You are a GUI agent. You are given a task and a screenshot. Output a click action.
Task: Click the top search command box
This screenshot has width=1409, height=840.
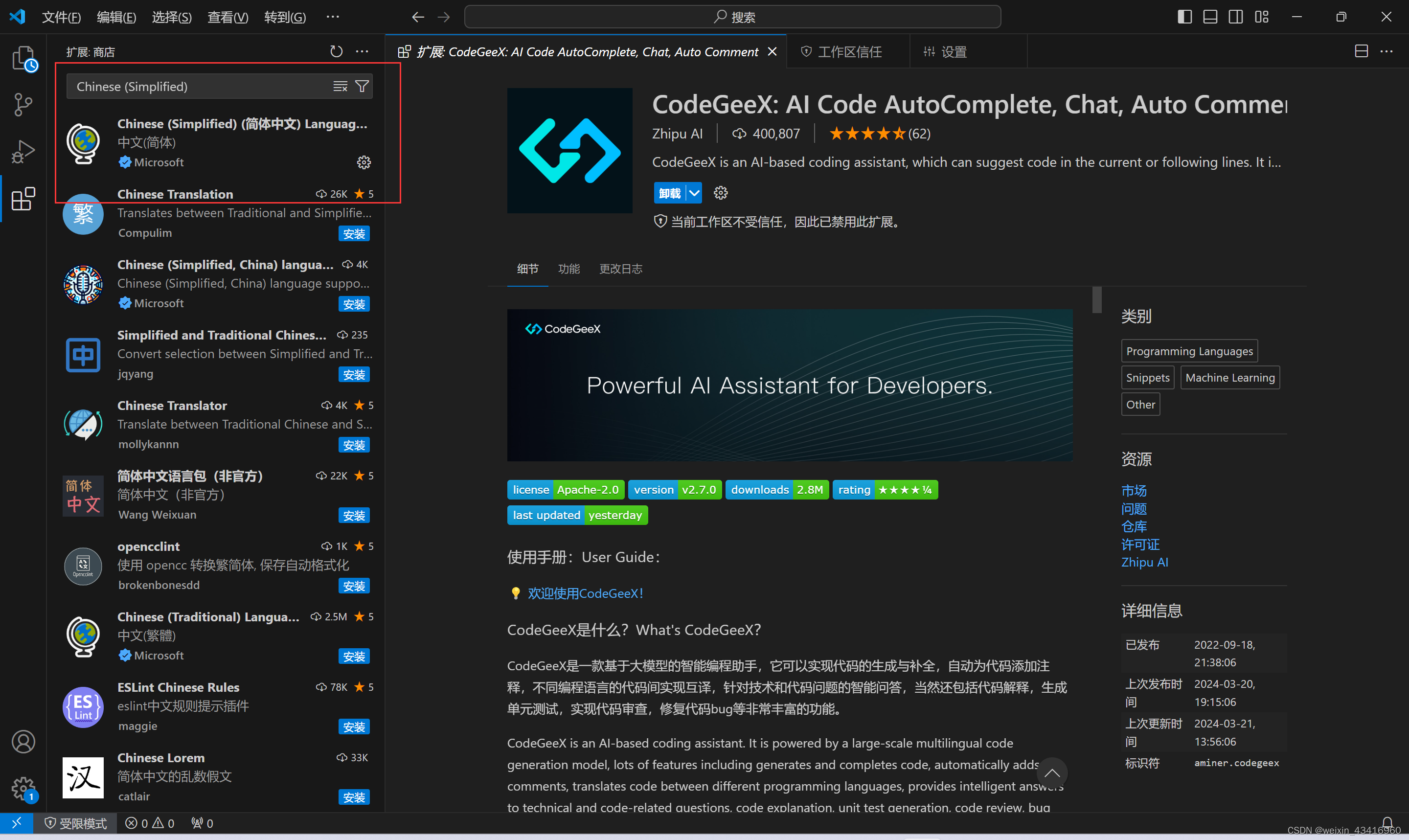(732, 17)
